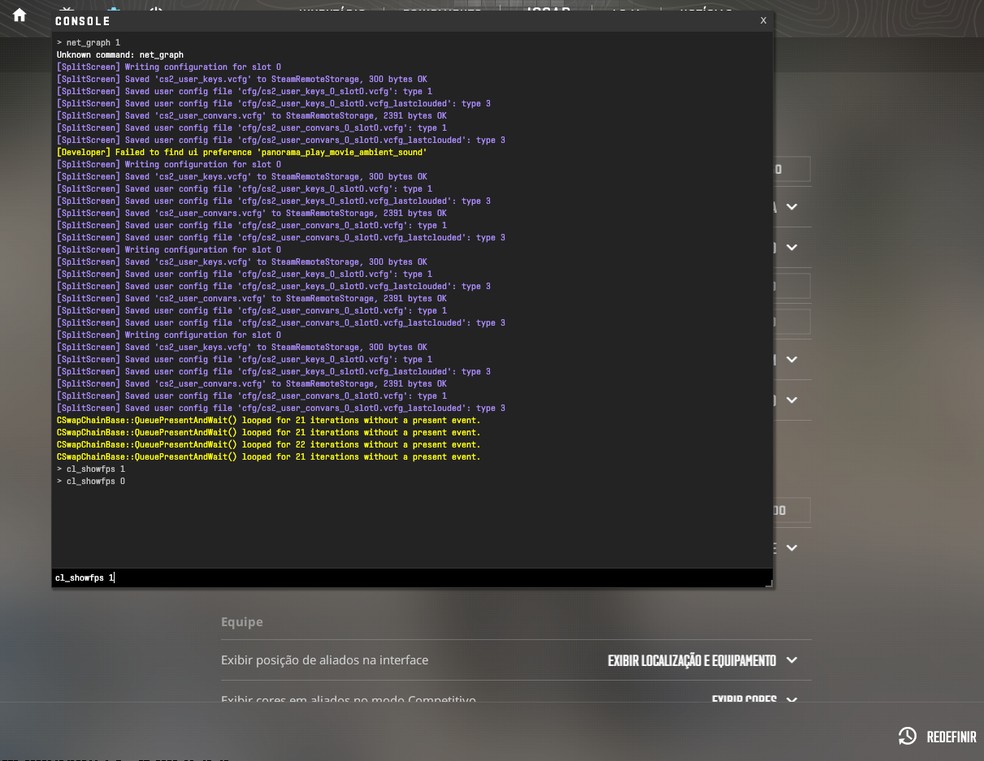Focus the console command input field
Image resolution: width=984 pixels, height=761 pixels.
click(400, 578)
